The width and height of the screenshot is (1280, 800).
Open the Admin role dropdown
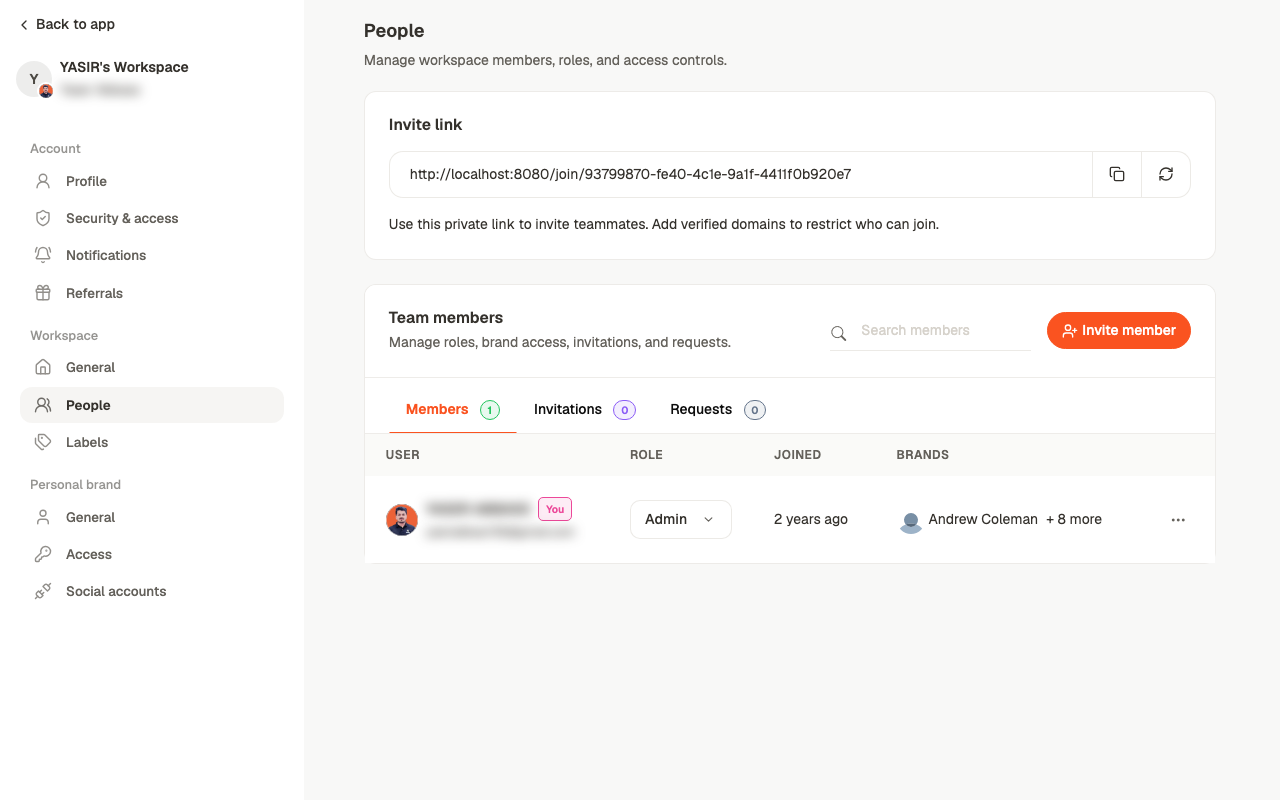coord(680,519)
